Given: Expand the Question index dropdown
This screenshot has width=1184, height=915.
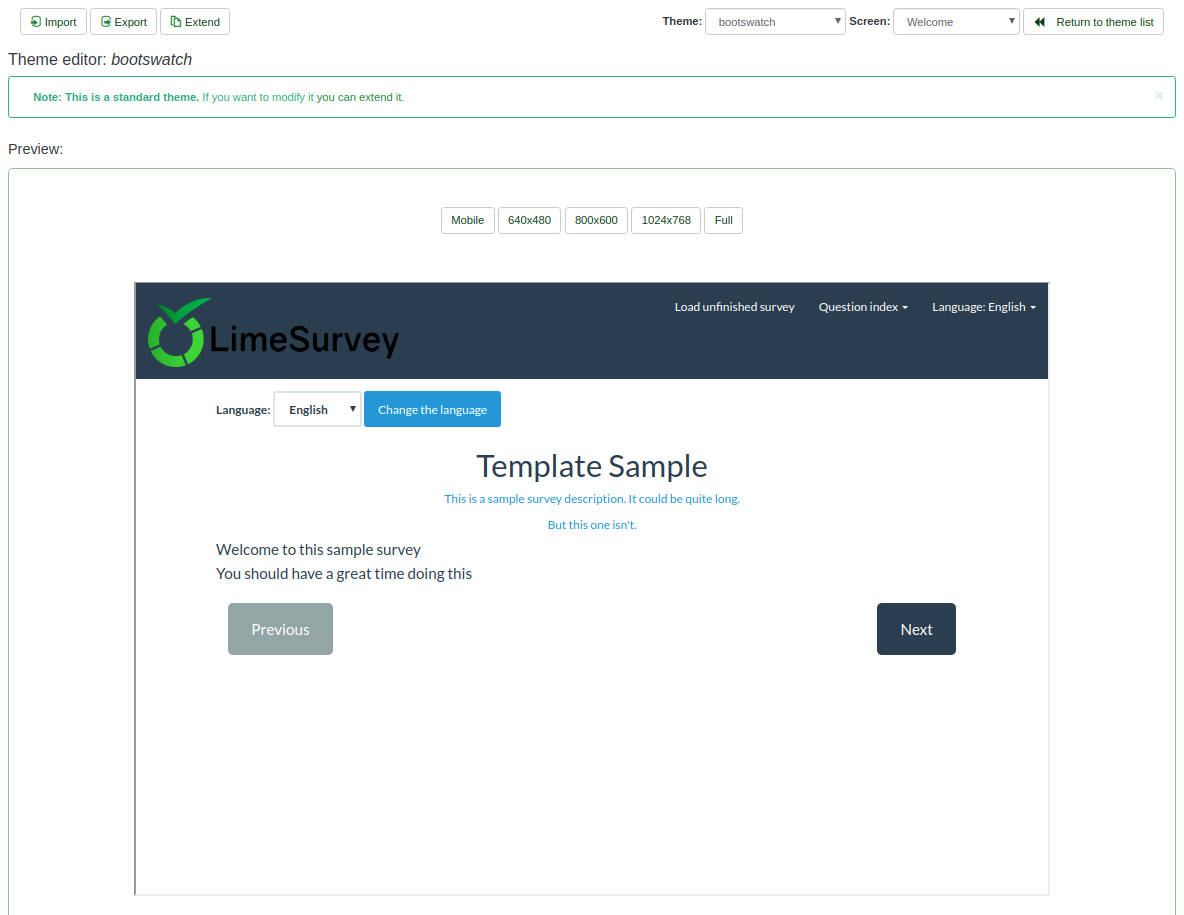Looking at the screenshot, I should pos(862,307).
